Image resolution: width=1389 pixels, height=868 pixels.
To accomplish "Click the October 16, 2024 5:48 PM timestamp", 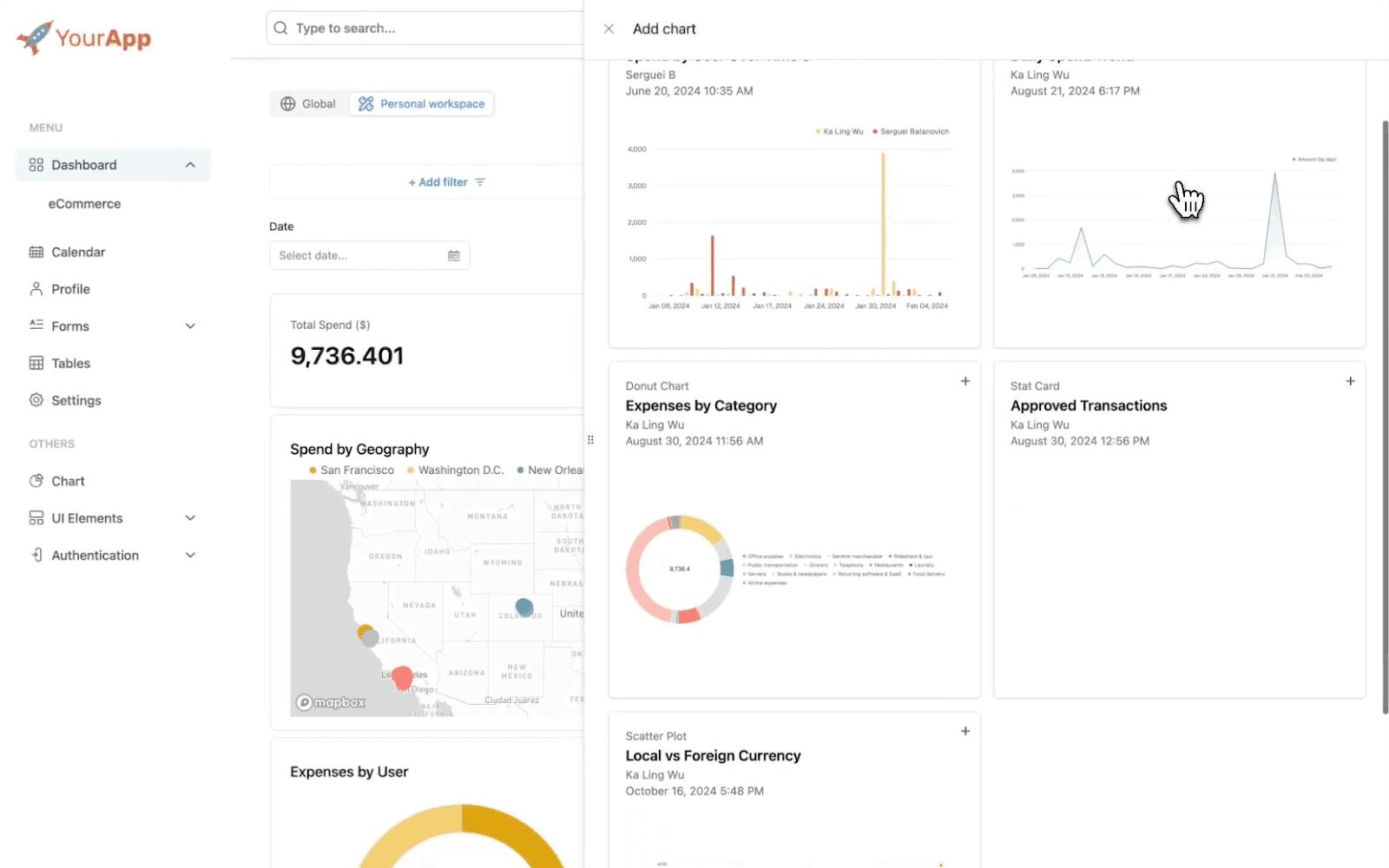I will pyautogui.click(x=694, y=791).
